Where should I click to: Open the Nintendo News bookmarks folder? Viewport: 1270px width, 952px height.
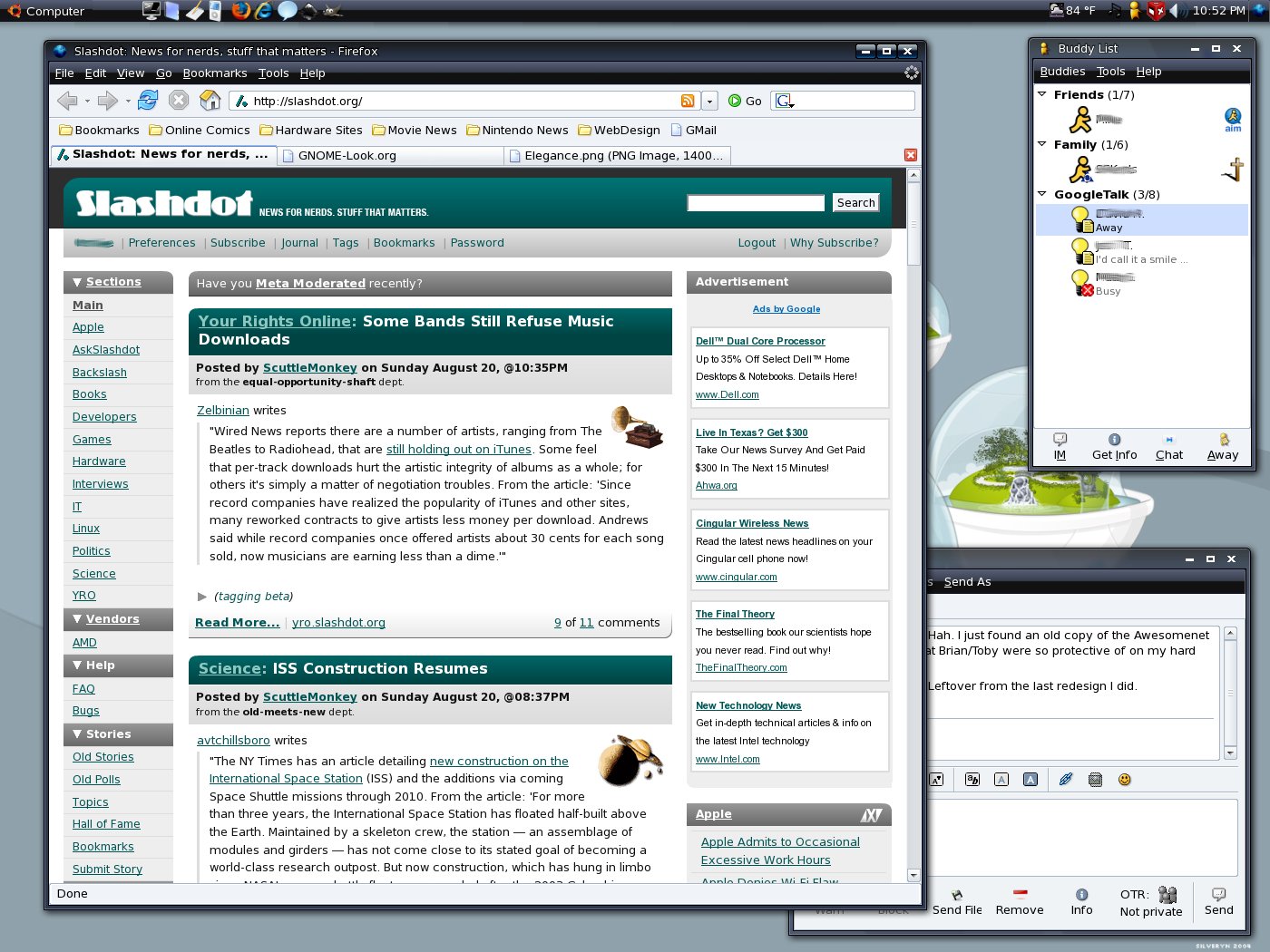pyautogui.click(x=517, y=130)
